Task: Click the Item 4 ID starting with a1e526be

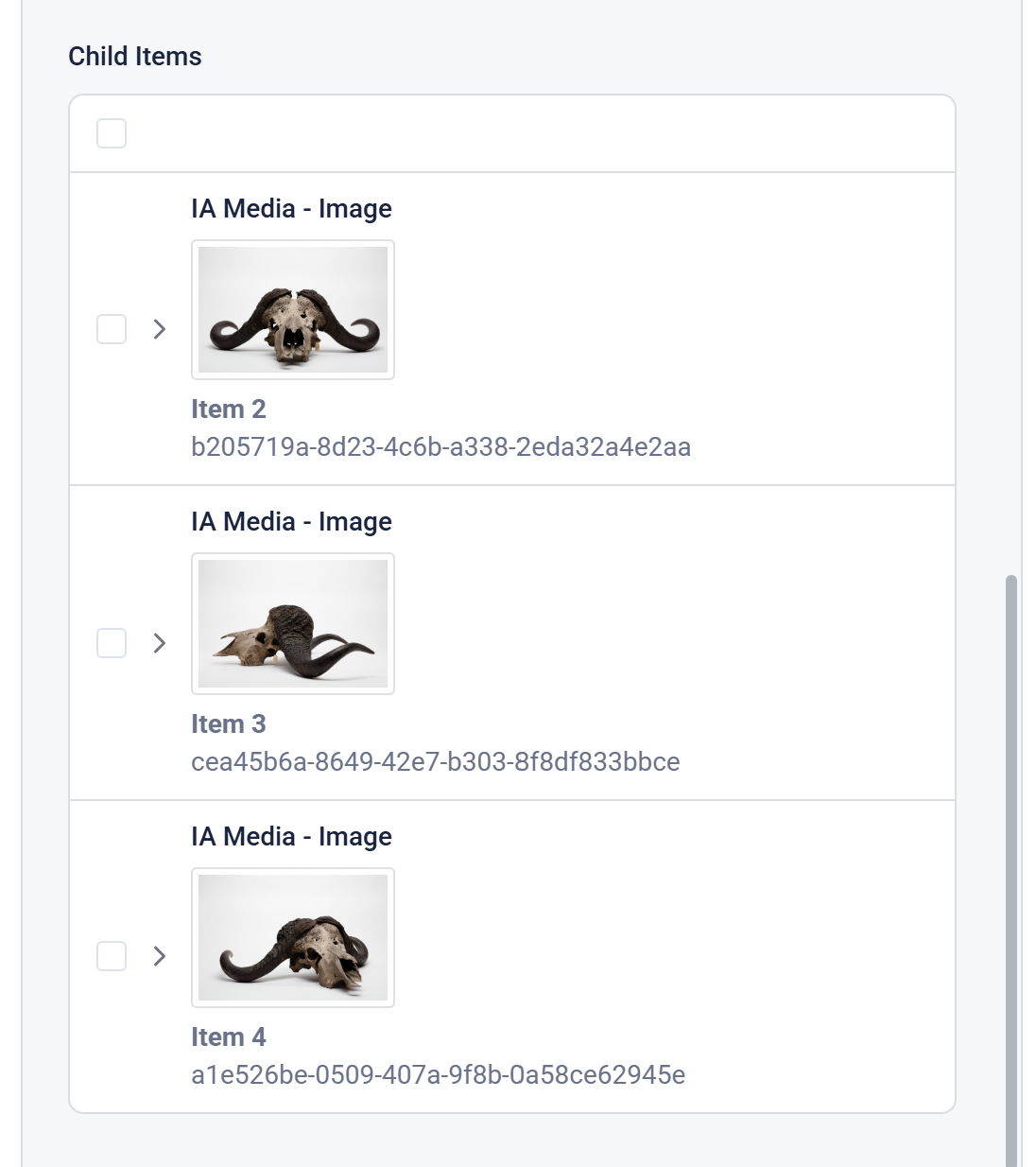Action: point(438,1075)
